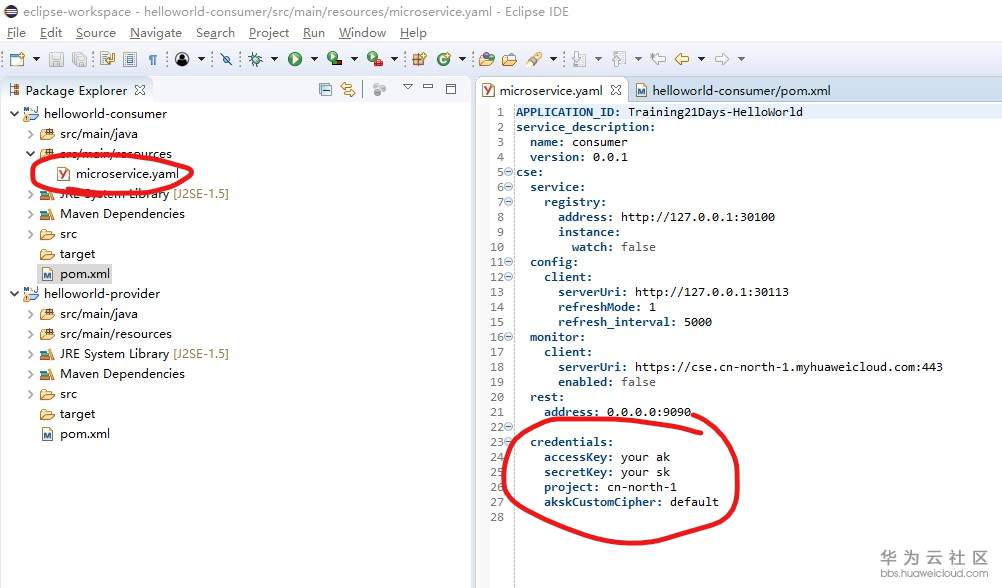The width and height of the screenshot is (1002, 588).
Task: Select pom.xml under helloworld-consumer
Action: 84,274
